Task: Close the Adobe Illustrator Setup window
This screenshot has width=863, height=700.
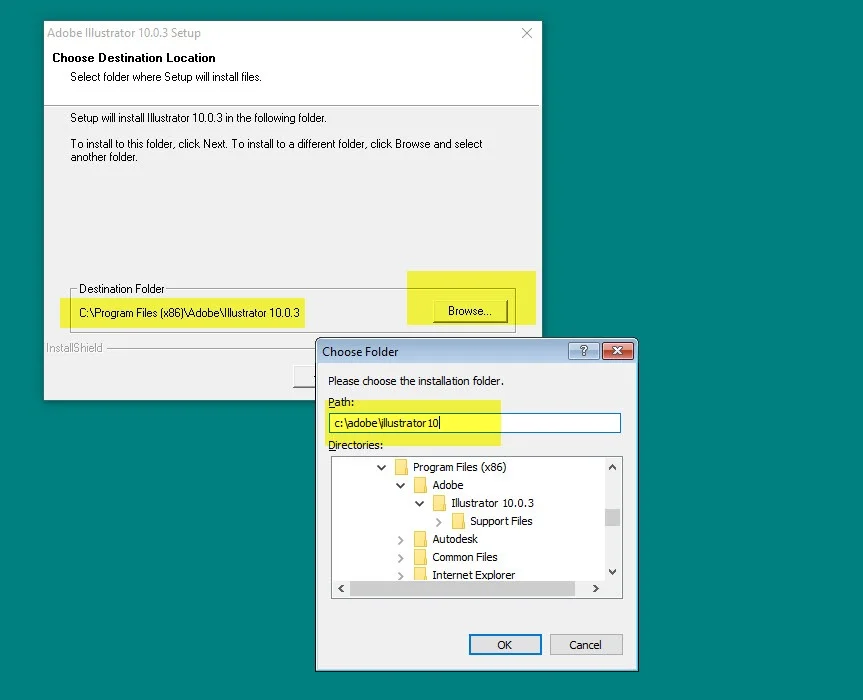Action: (527, 33)
